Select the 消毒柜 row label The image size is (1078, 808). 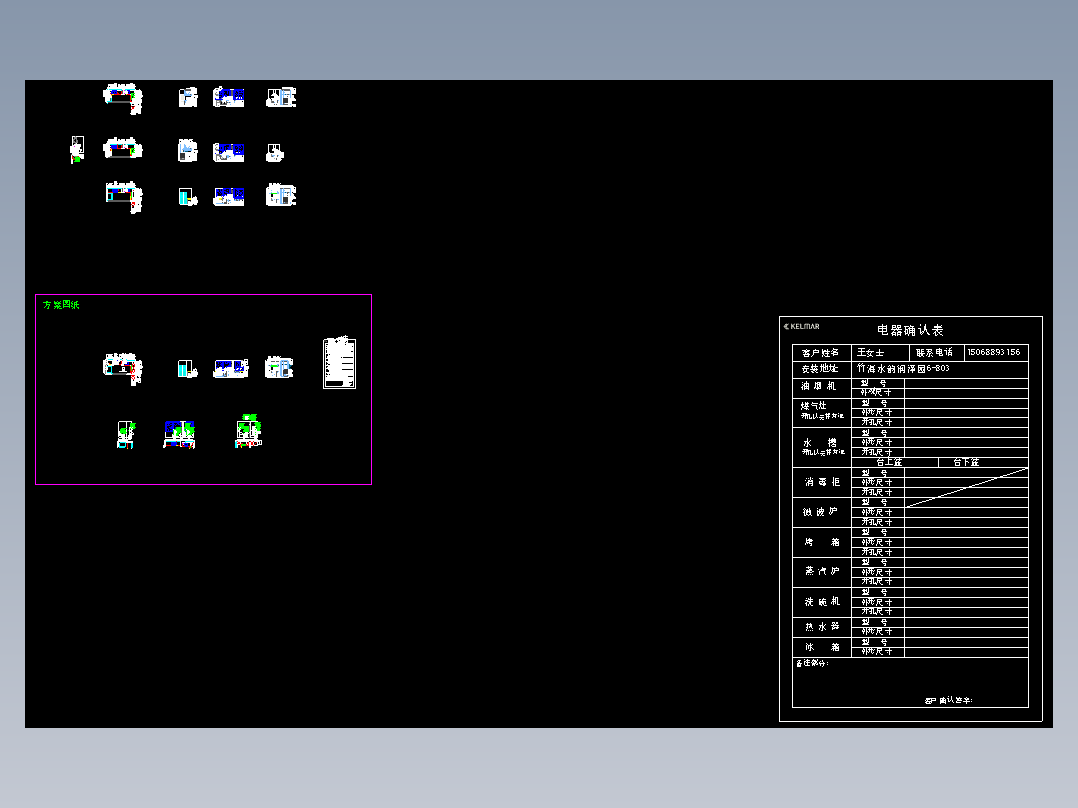click(822, 482)
